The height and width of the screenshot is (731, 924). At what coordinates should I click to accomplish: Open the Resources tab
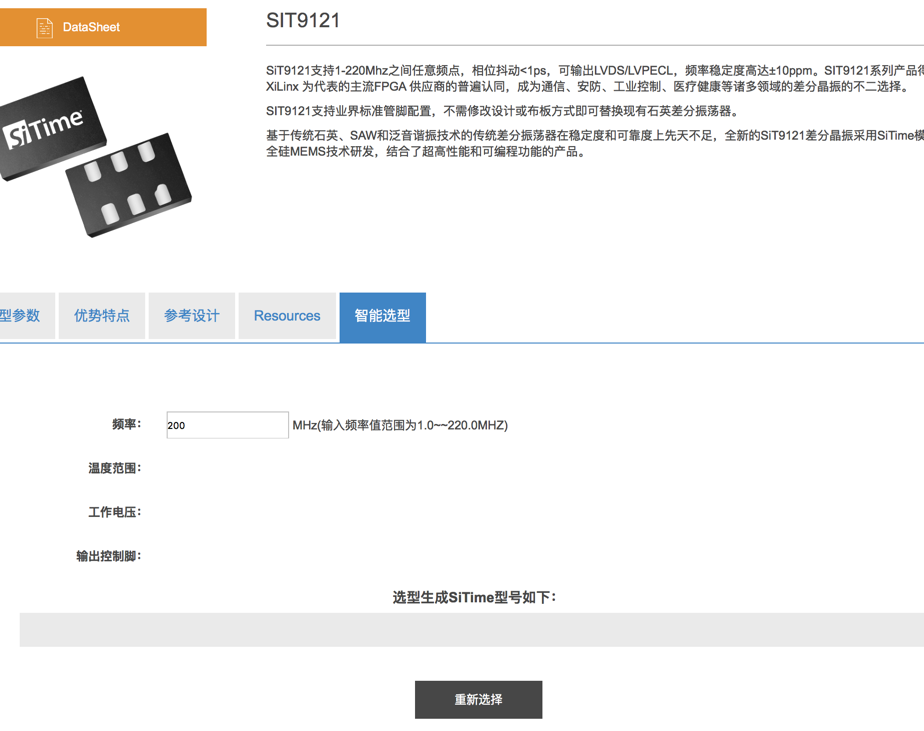click(x=287, y=316)
